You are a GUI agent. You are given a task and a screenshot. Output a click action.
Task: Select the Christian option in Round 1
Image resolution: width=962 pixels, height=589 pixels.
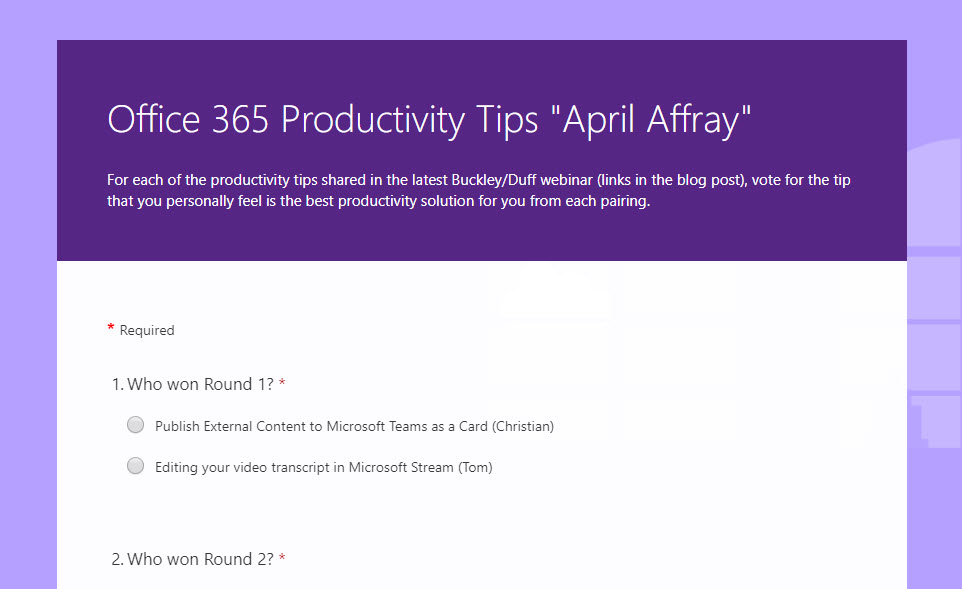click(x=135, y=424)
